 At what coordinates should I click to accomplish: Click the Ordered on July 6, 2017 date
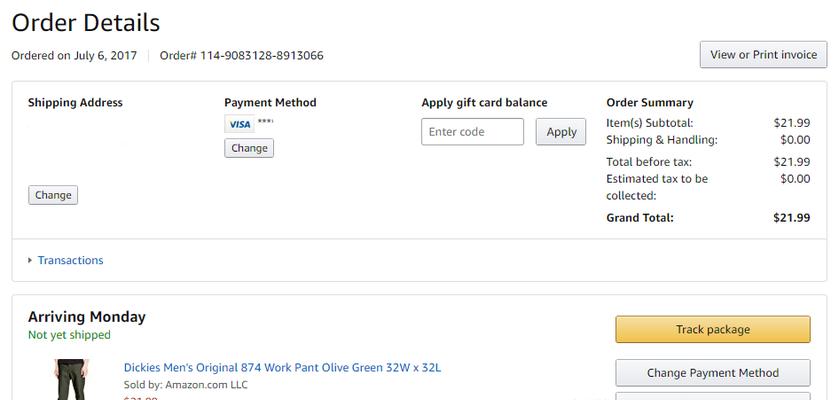tap(74, 56)
